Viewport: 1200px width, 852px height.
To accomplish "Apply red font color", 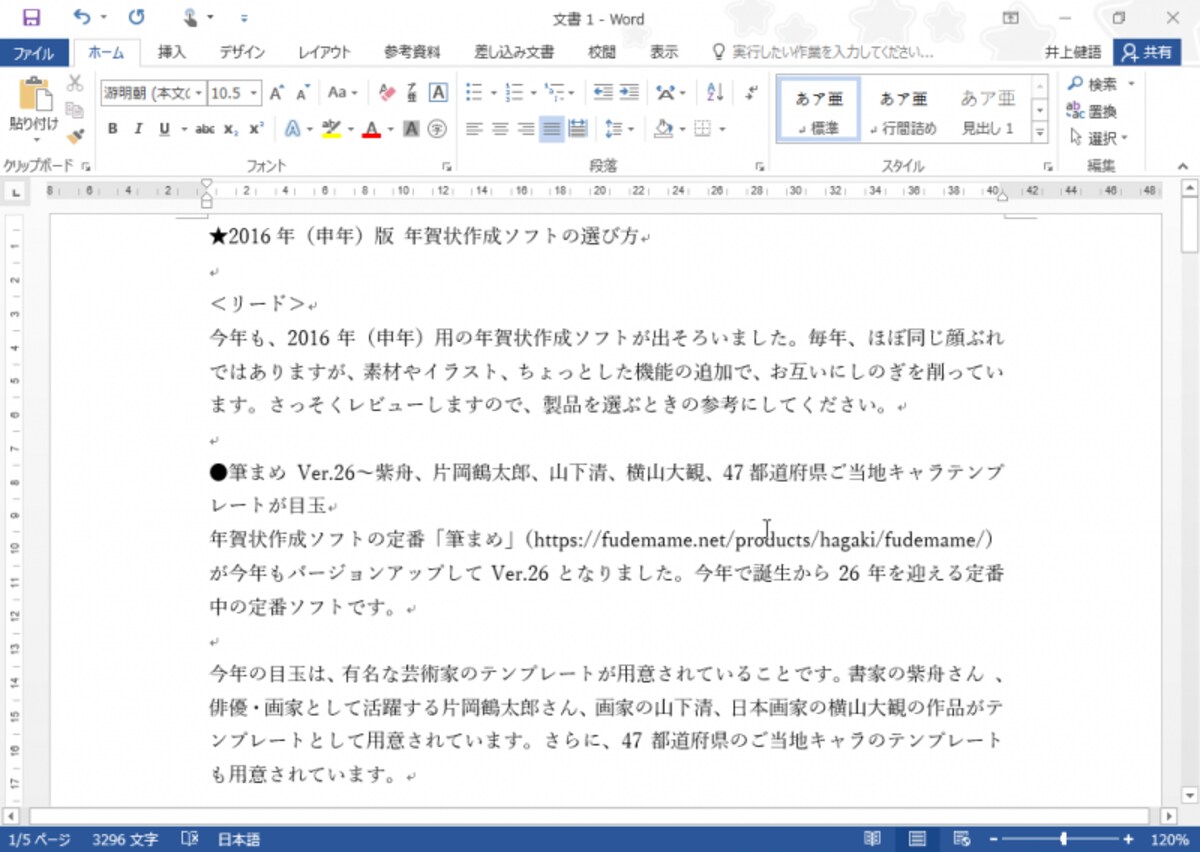I will point(371,129).
